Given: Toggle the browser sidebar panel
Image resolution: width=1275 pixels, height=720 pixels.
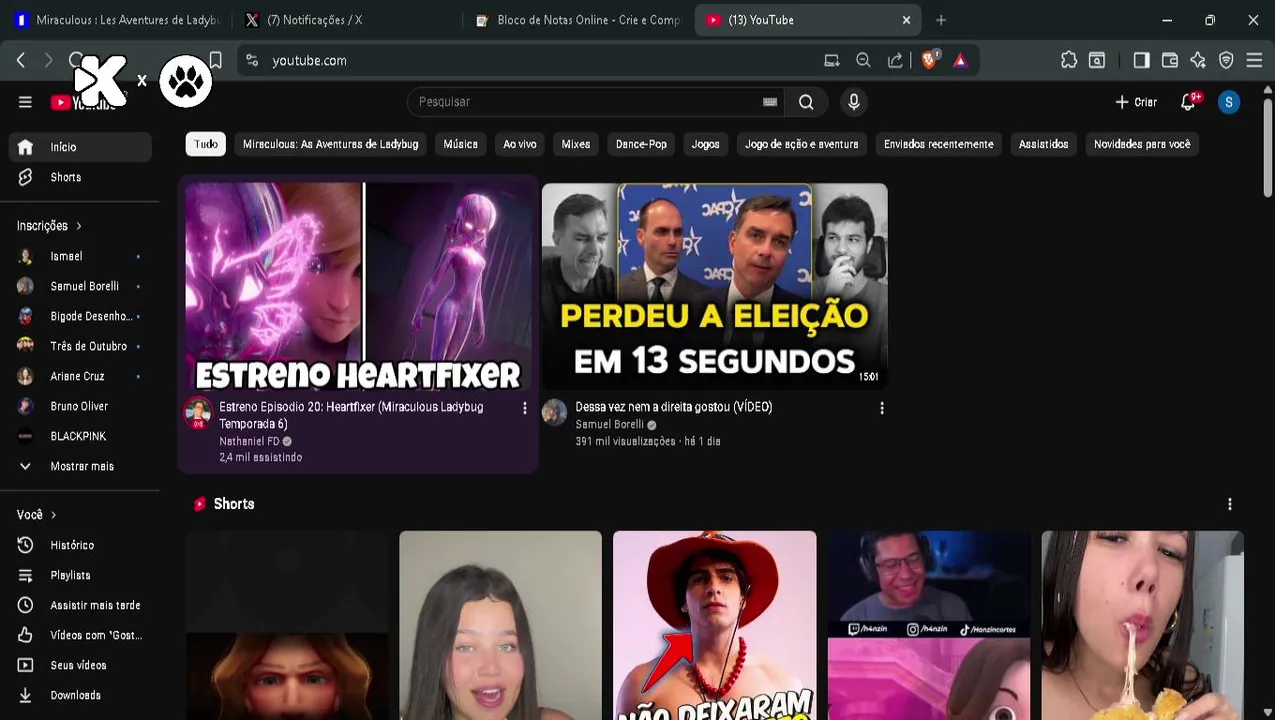Looking at the screenshot, I should tap(1141, 60).
